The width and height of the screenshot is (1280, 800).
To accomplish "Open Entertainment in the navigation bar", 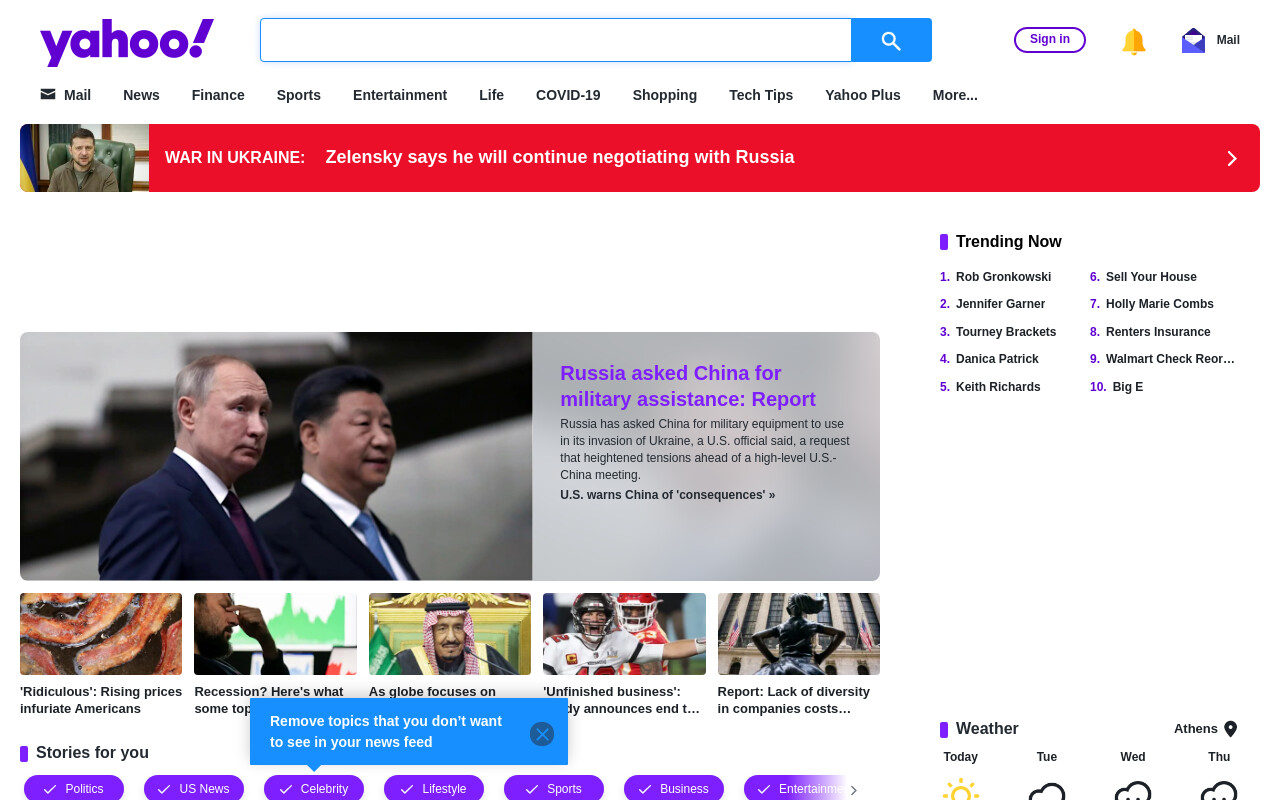I will [x=400, y=95].
